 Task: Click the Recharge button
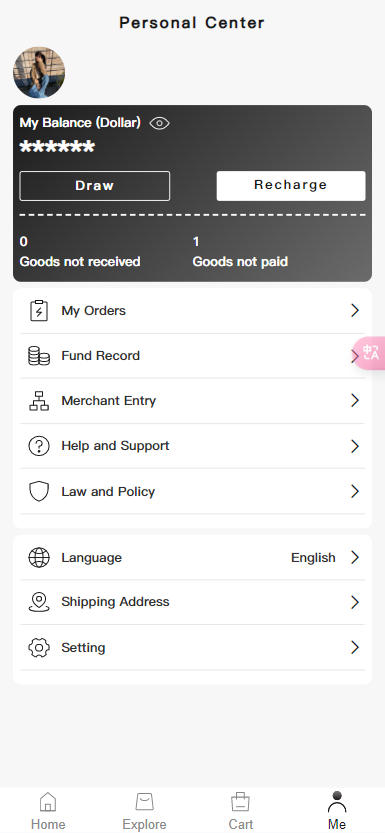(x=291, y=185)
